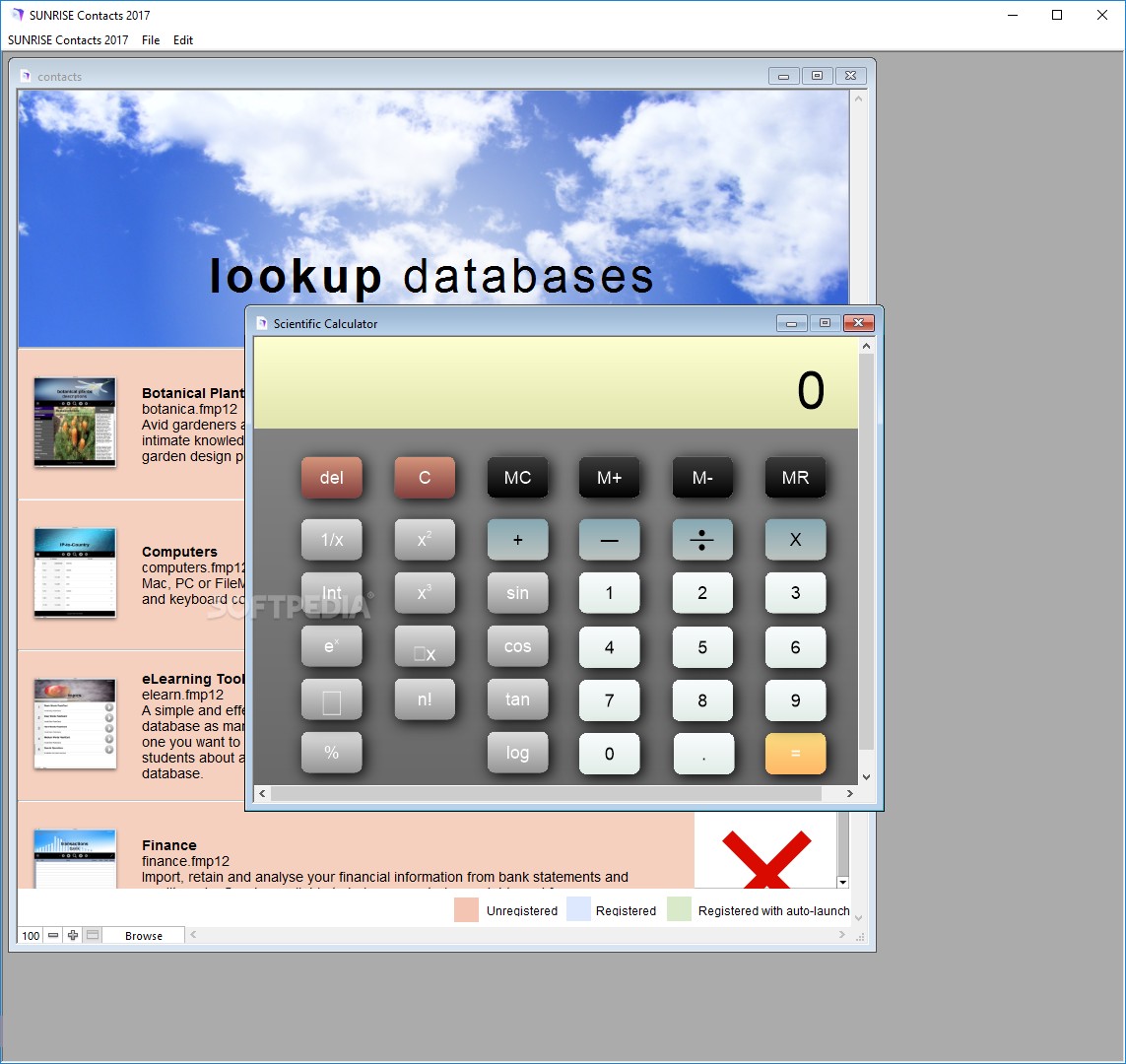Restore the contacts child window
Image resolution: width=1126 pixels, height=1064 pixels.
coord(817,76)
